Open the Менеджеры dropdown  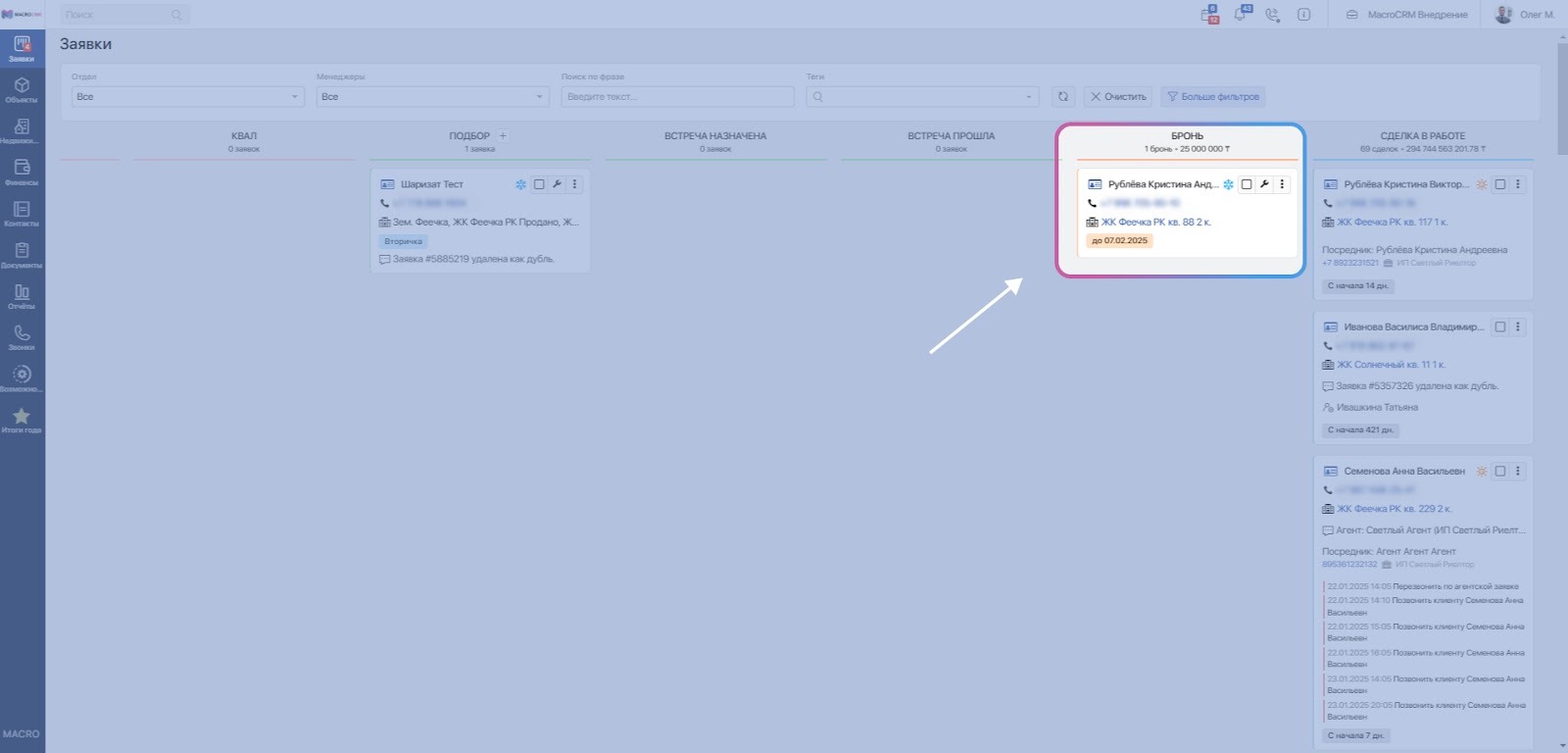(432, 97)
